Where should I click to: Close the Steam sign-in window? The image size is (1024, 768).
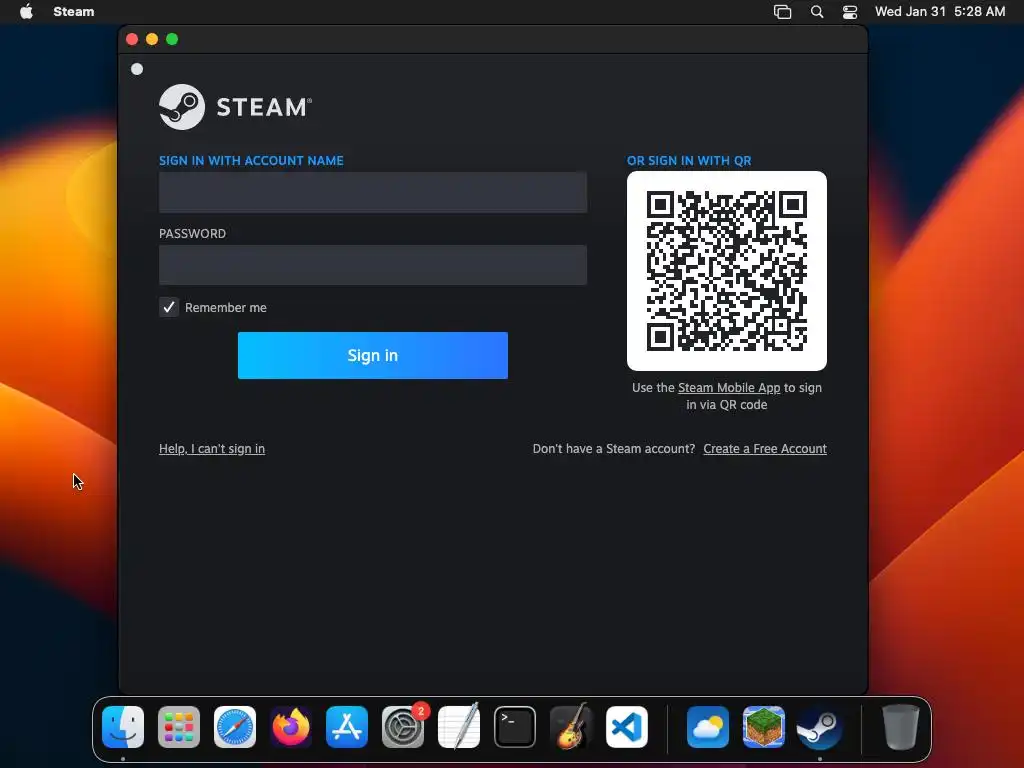point(132,39)
